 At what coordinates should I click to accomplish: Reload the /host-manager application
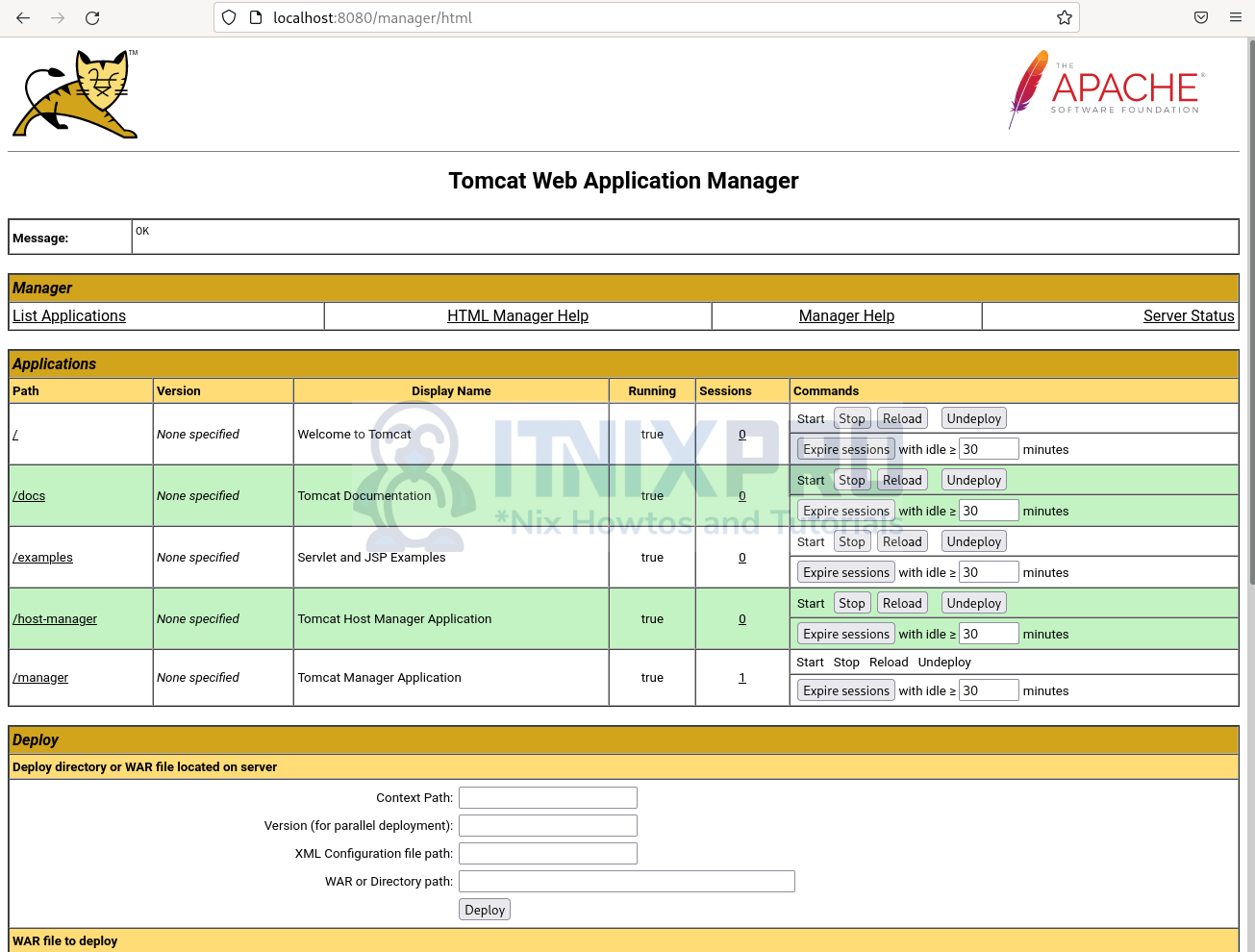(902, 603)
